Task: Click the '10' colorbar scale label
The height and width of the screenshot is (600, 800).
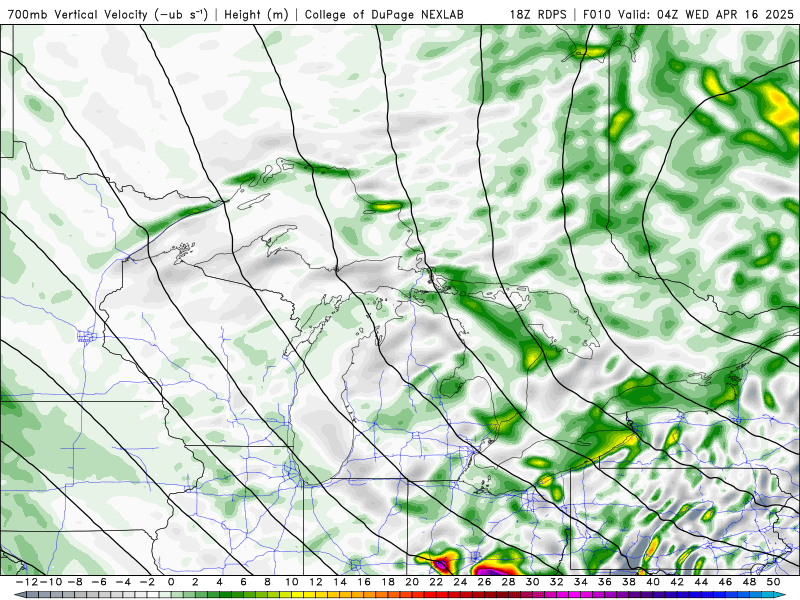Action: (291, 582)
